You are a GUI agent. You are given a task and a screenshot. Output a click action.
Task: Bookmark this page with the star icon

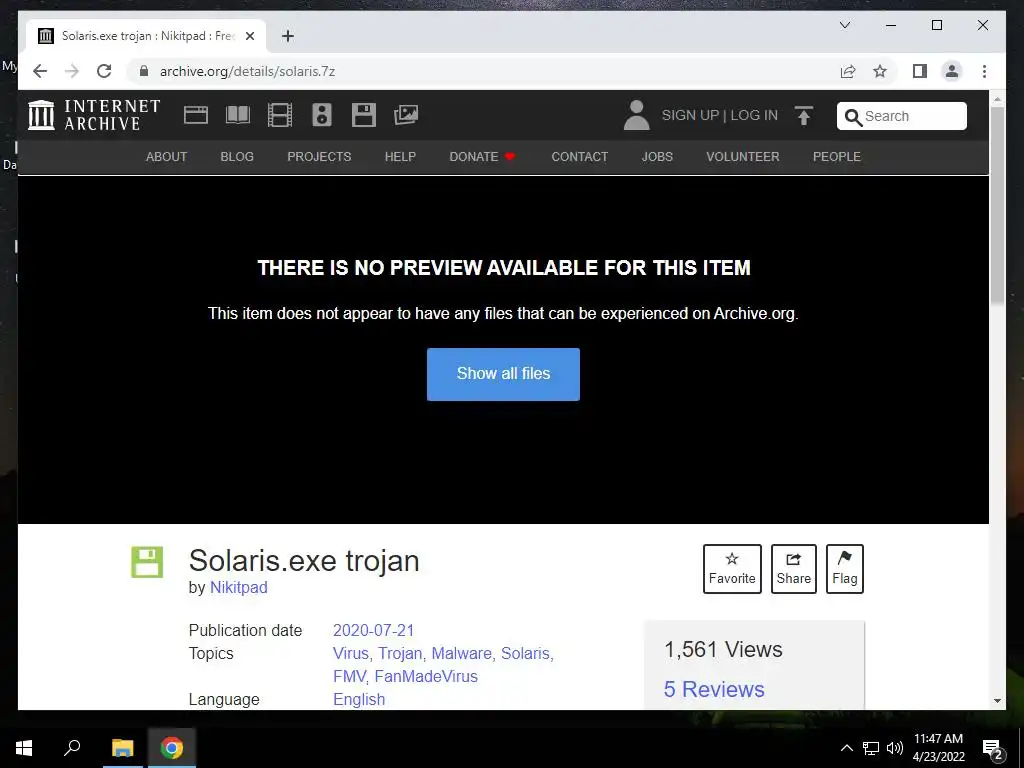(880, 71)
